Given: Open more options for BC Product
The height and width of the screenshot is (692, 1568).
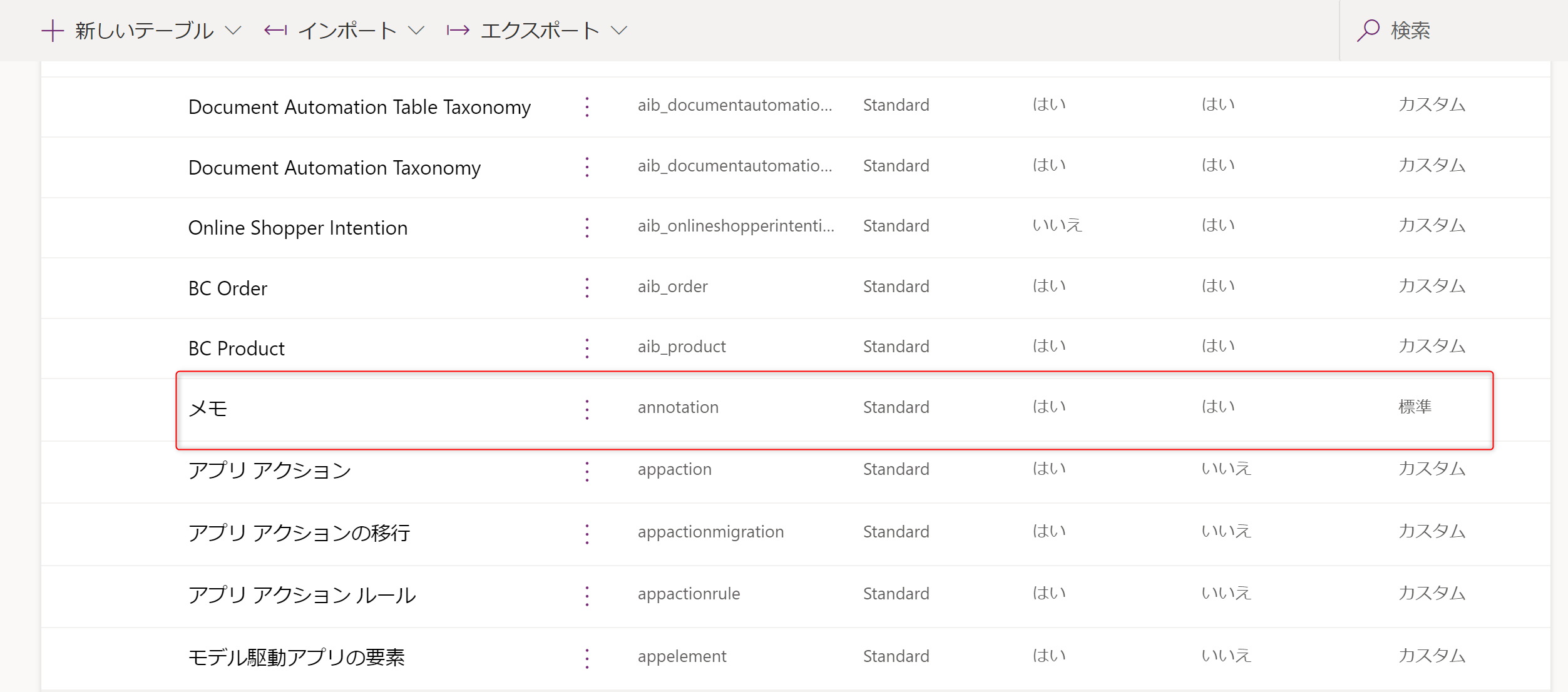Looking at the screenshot, I should tap(587, 348).
